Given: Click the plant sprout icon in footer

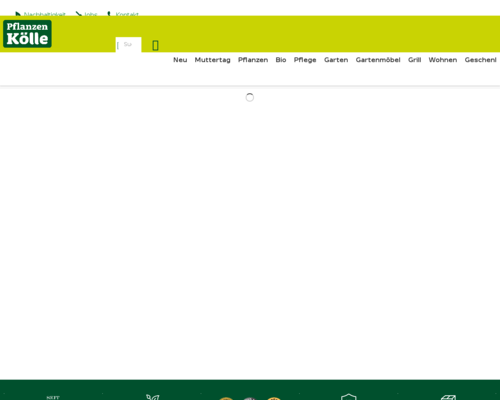Looking at the screenshot, I should pos(153,397).
